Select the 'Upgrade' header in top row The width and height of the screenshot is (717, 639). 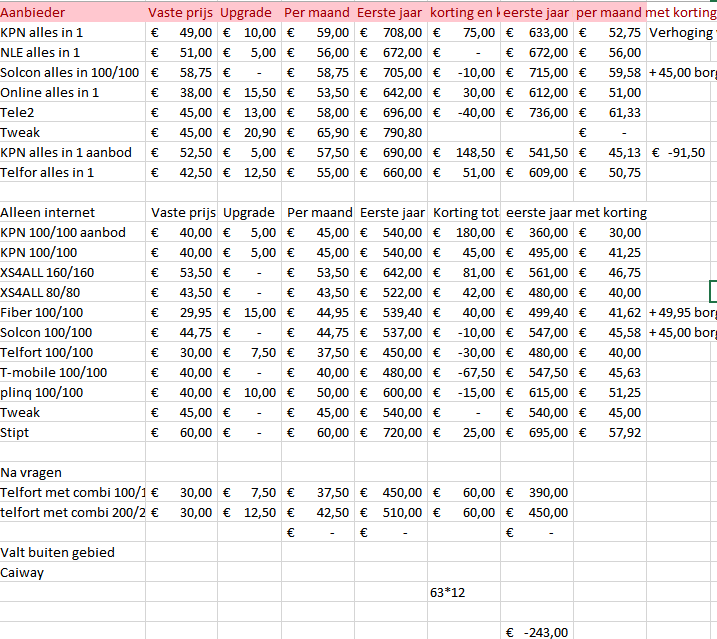coord(250,12)
